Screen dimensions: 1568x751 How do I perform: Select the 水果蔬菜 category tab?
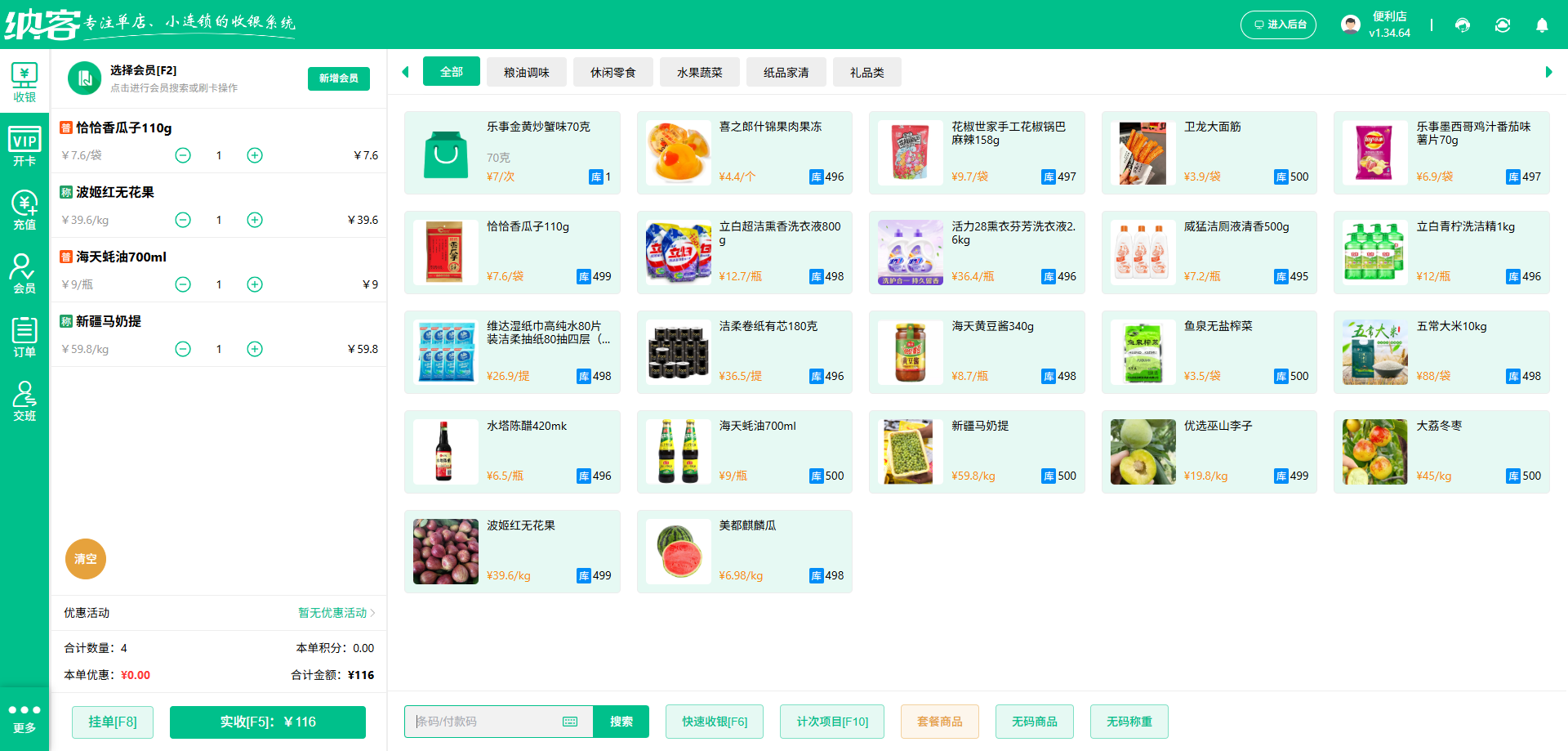click(x=700, y=72)
